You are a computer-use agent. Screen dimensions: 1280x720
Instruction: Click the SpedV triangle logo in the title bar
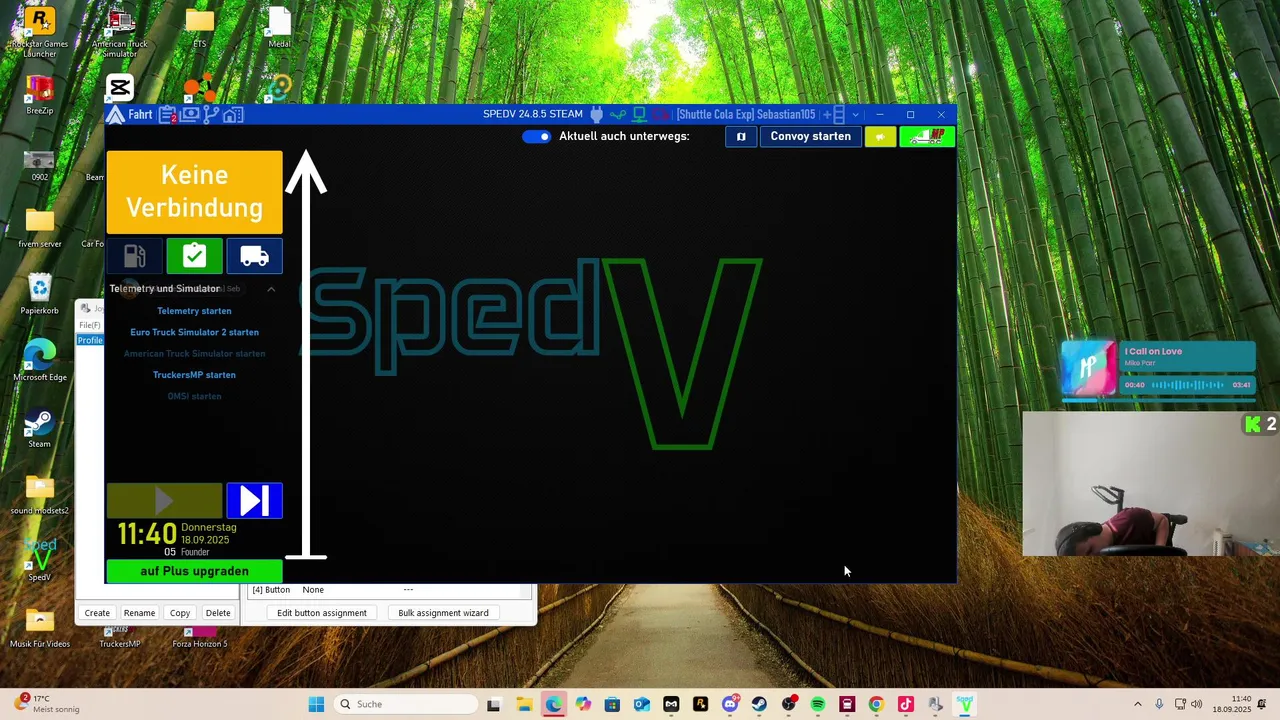pos(115,115)
